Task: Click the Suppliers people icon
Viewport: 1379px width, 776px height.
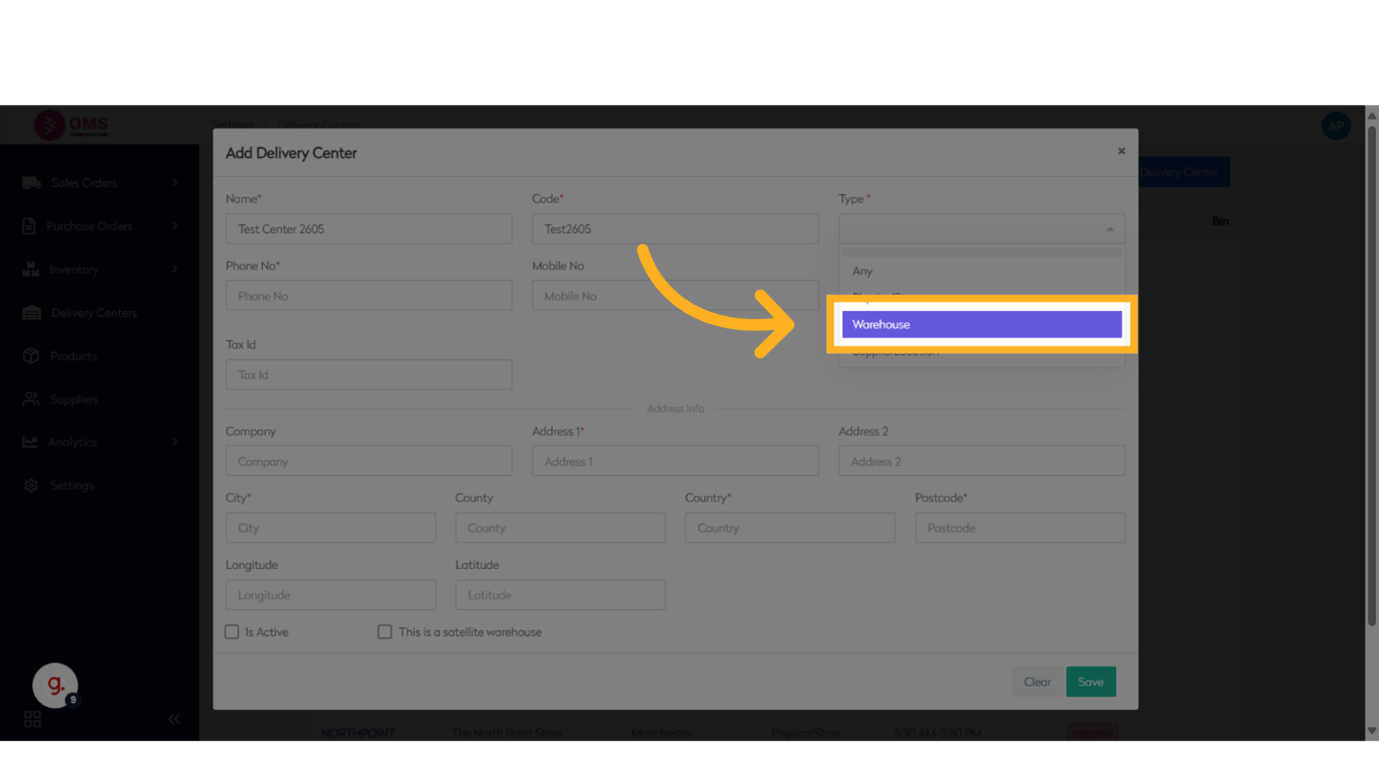Action: [x=31, y=399]
